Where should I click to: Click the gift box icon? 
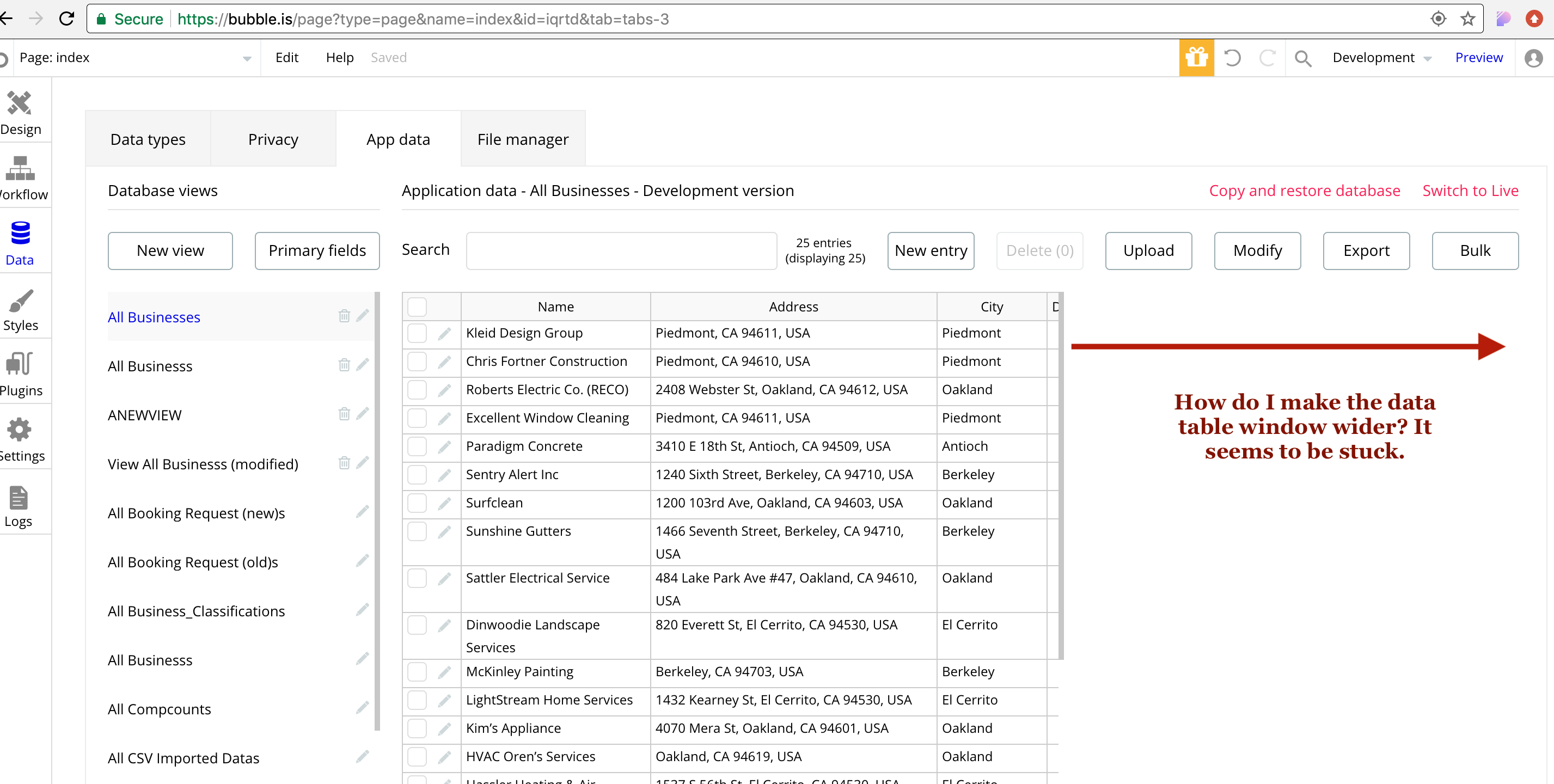tap(1196, 58)
